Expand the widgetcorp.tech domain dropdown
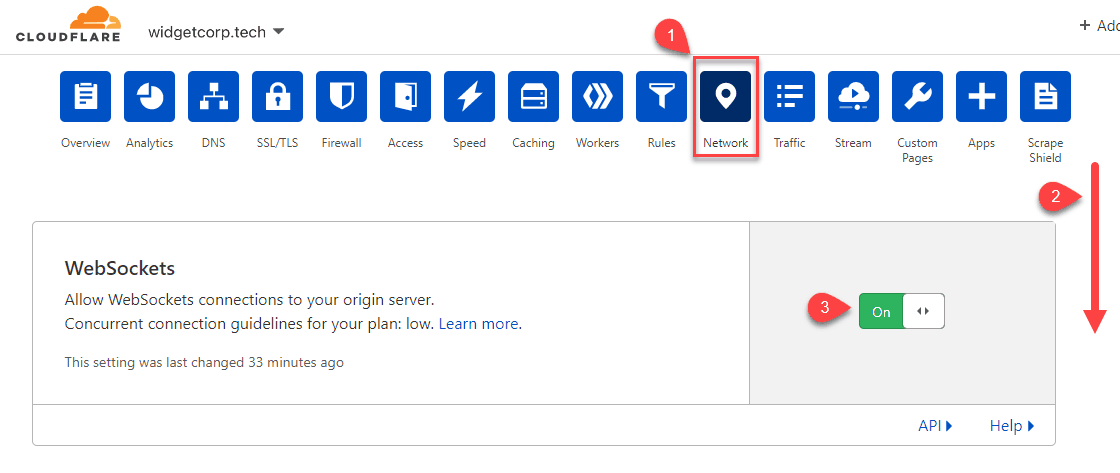Viewport: 1120px width, 473px height. click(x=216, y=32)
